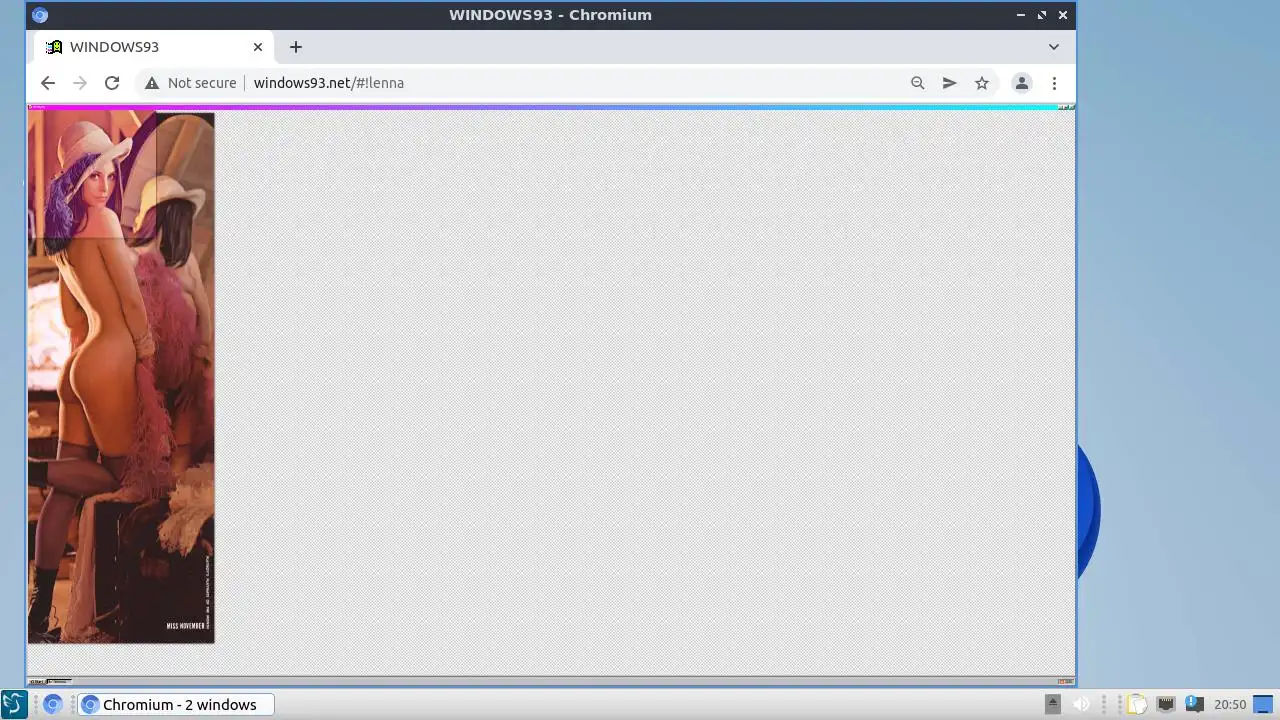The height and width of the screenshot is (720, 1280).
Task: Open the clipboard manager tray icon
Action: pos(1136,704)
